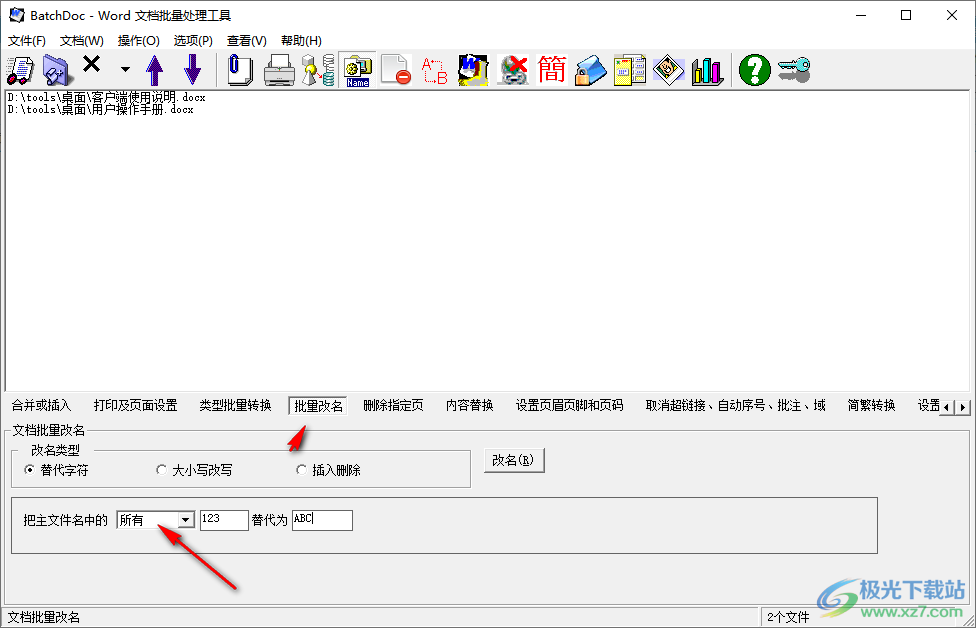Viewport: 976px width, 628px height.
Task: Open the 文件(F) menu
Action: coord(27,40)
